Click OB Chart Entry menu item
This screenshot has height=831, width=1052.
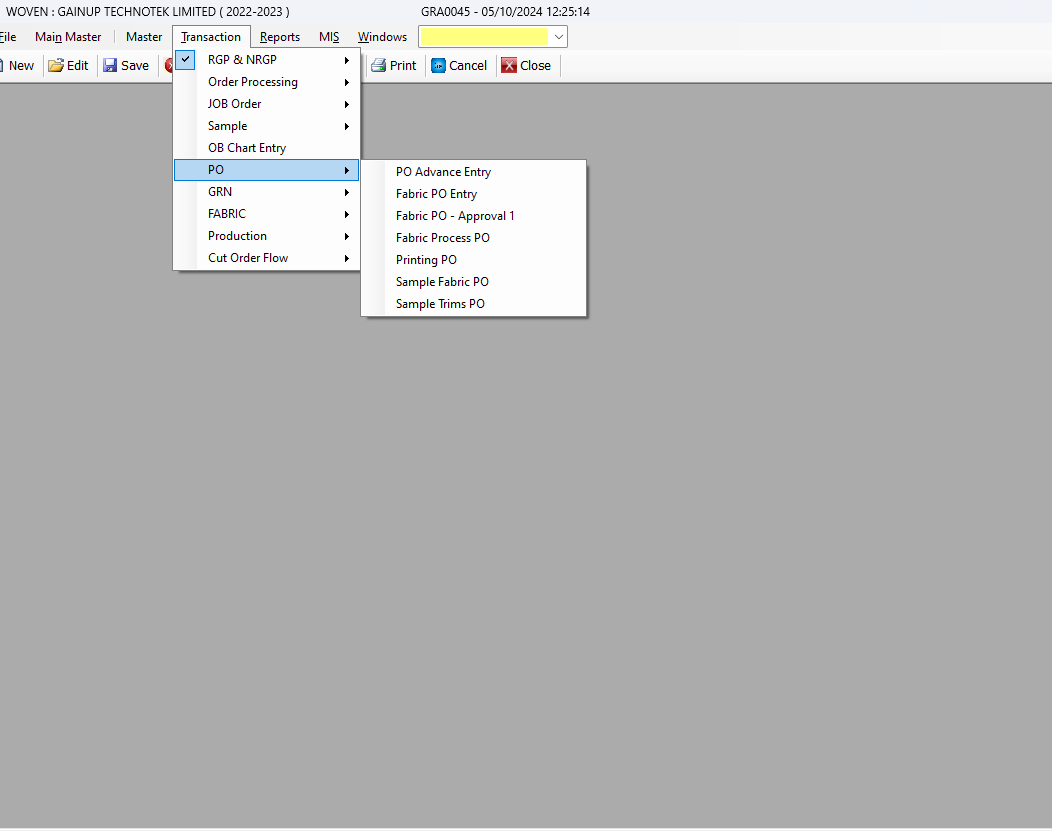click(247, 148)
